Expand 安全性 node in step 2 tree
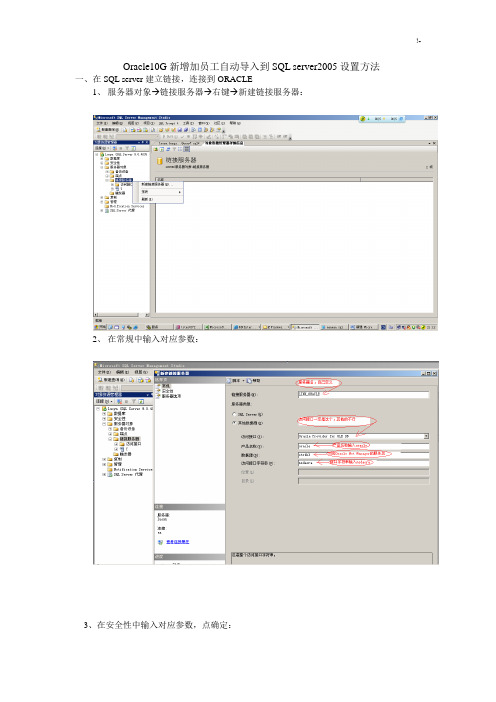This screenshot has width=496, height=702. point(104,419)
